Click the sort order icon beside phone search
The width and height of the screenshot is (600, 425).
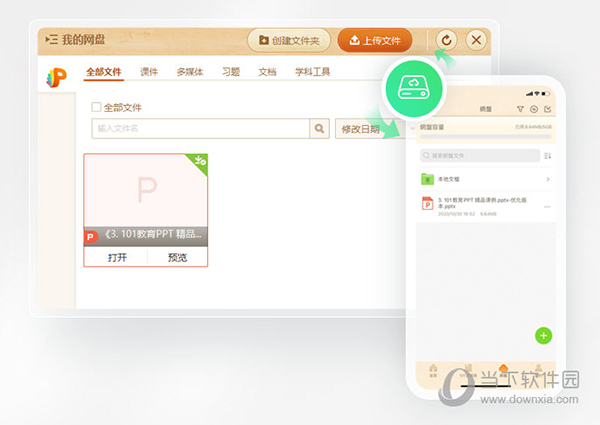pyautogui.click(x=548, y=156)
